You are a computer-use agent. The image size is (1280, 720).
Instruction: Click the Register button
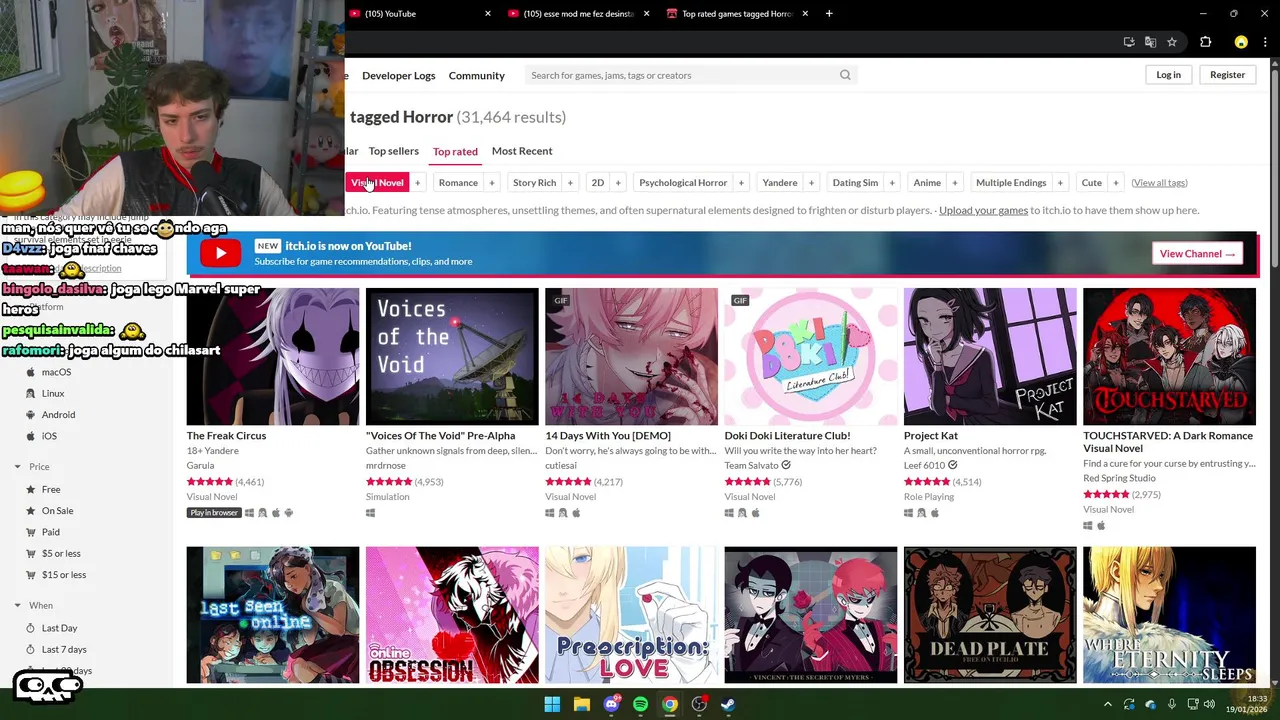coord(1227,75)
